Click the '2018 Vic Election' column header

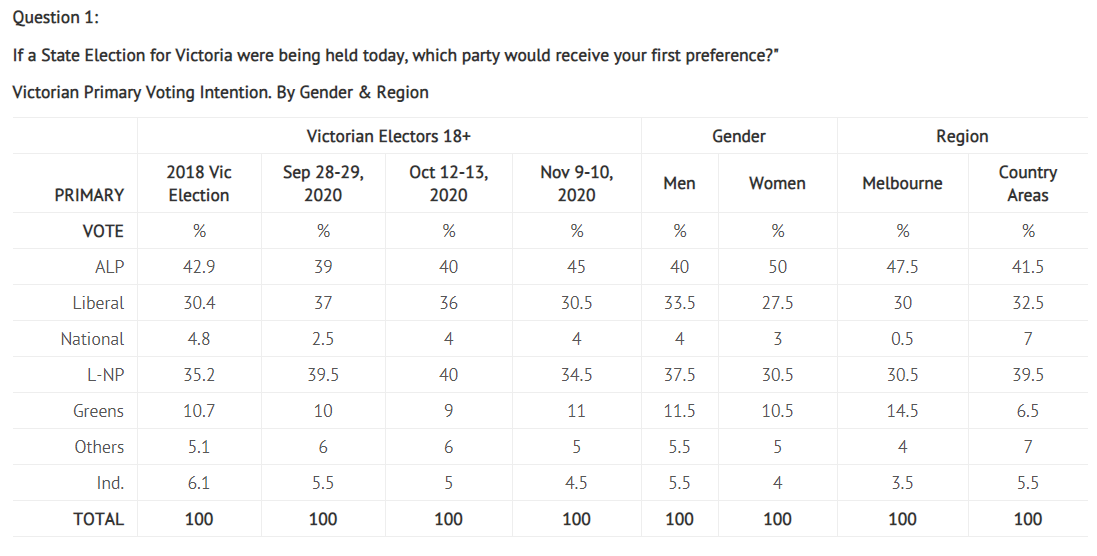(199, 184)
